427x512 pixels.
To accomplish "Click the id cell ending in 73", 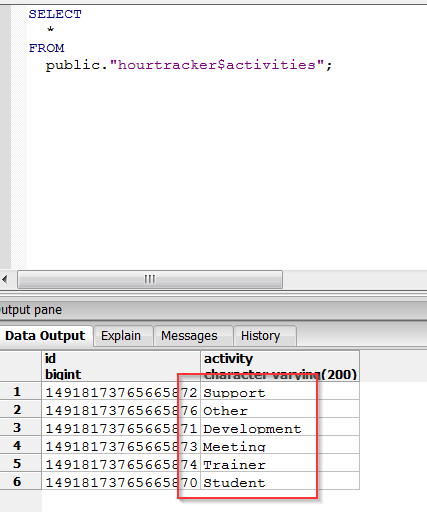I will (121, 445).
